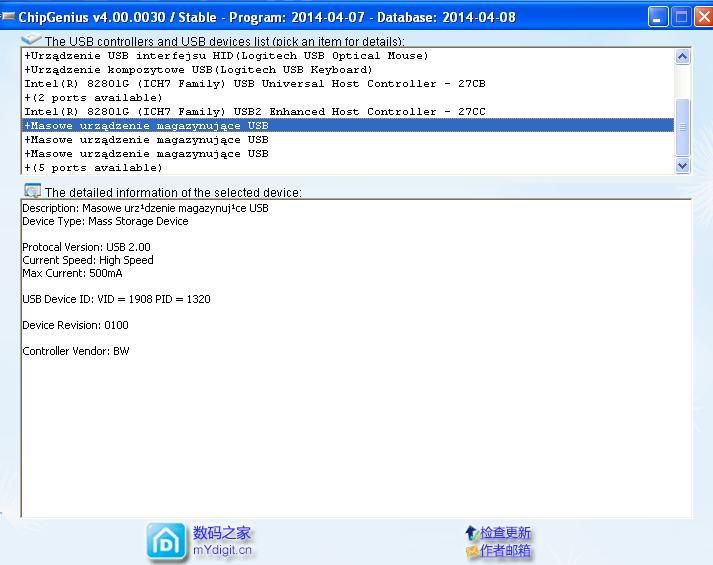Image resolution: width=713 pixels, height=565 pixels.
Task: Minimize the ChipGenius window
Action: [658, 17]
